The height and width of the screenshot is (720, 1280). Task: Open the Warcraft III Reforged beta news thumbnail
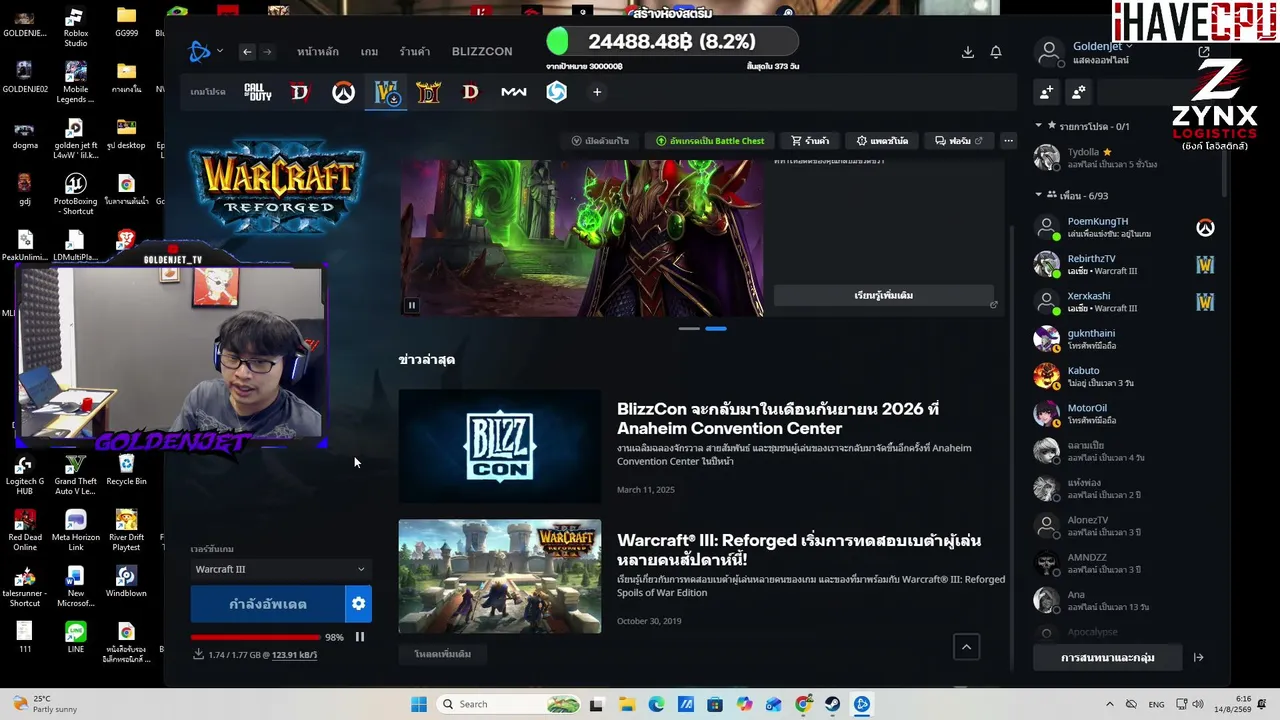[x=500, y=576]
